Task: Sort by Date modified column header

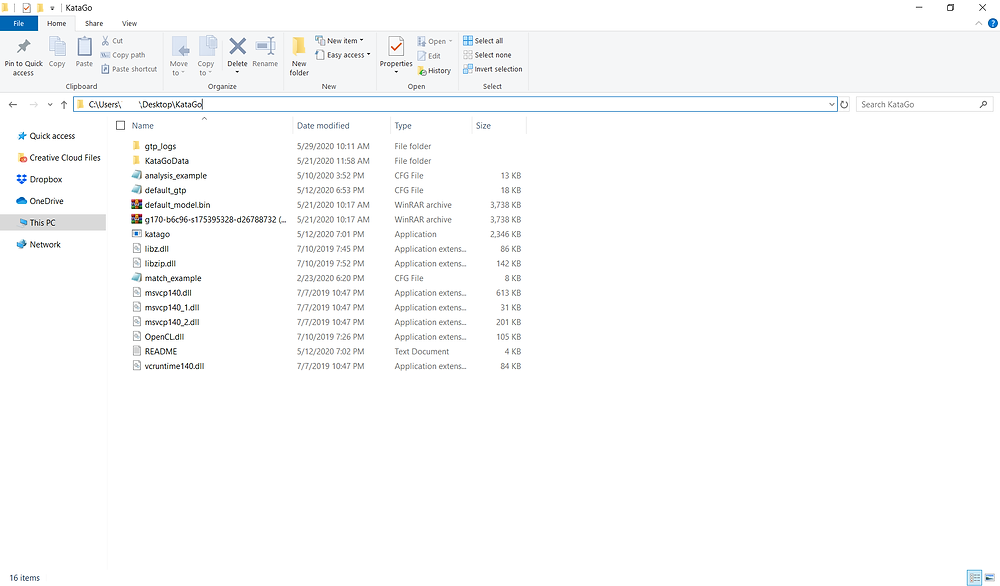Action: [x=323, y=126]
